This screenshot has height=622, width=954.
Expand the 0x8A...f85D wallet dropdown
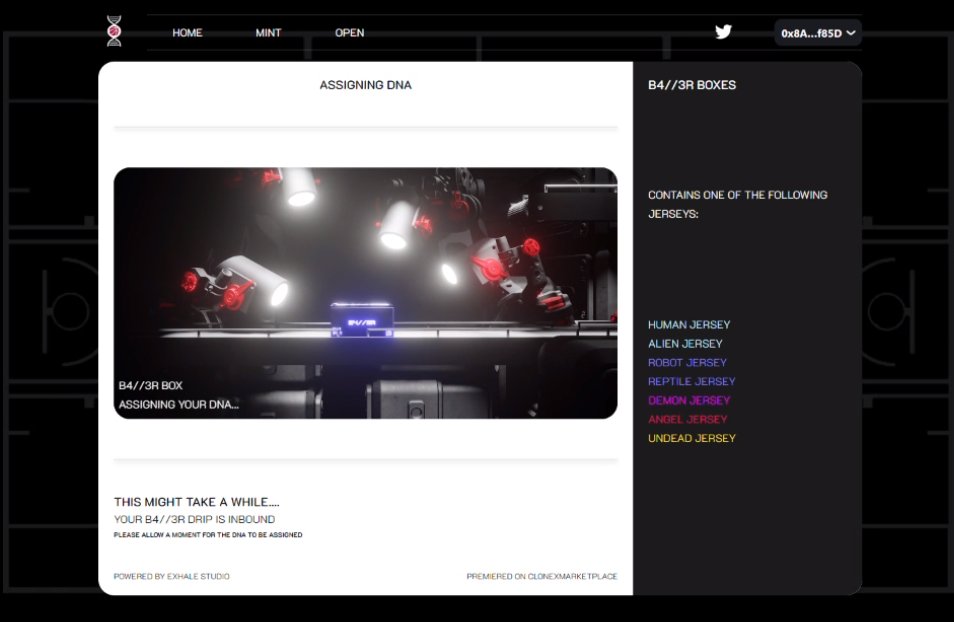pos(818,33)
